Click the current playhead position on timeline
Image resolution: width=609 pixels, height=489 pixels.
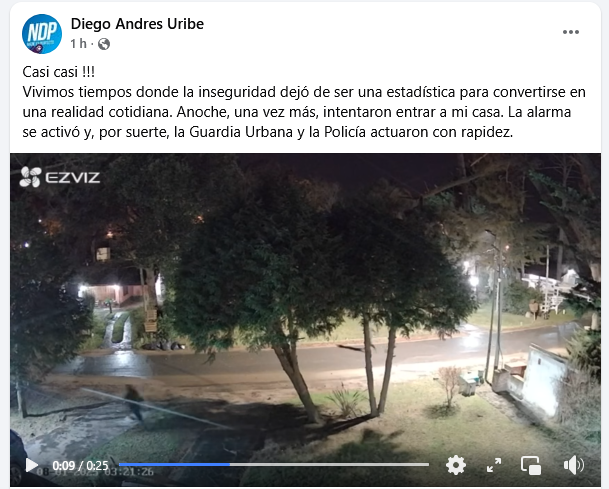point(230,465)
